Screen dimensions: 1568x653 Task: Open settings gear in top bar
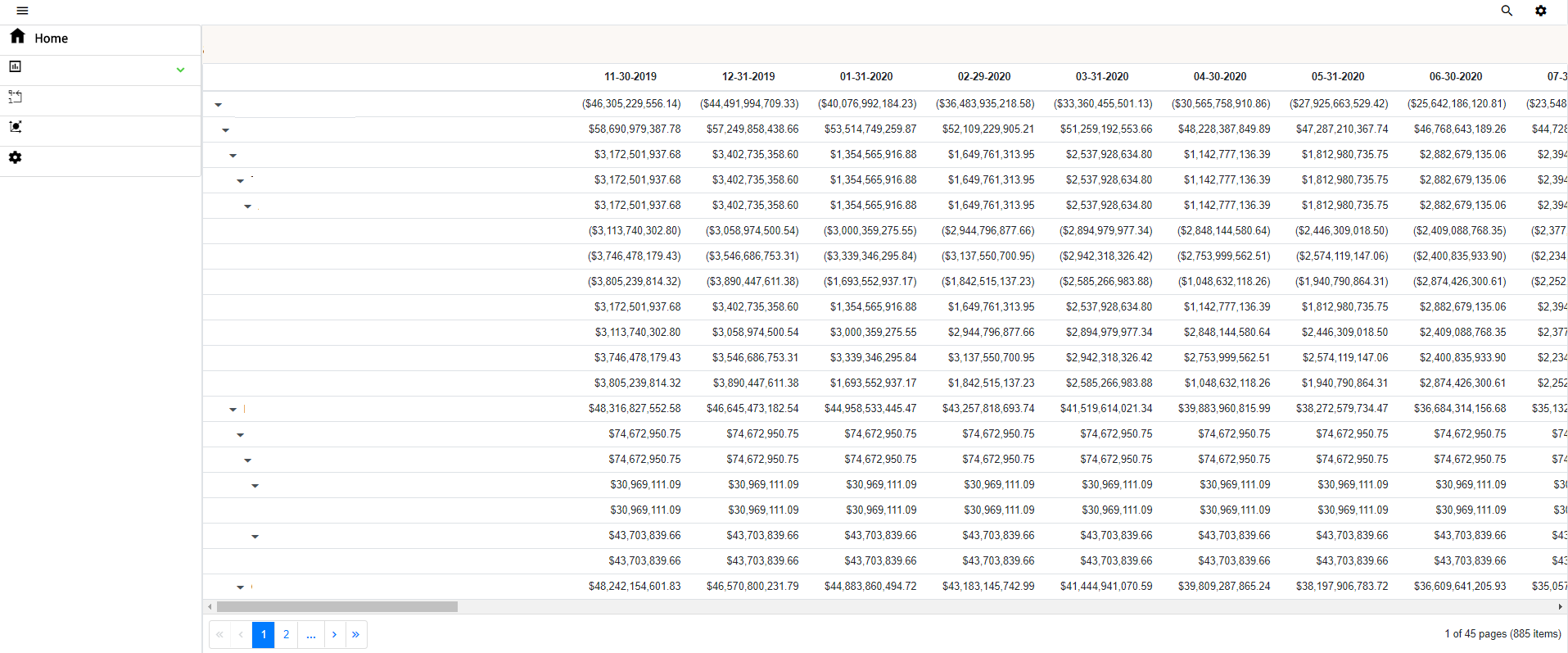pyautogui.click(x=1541, y=11)
